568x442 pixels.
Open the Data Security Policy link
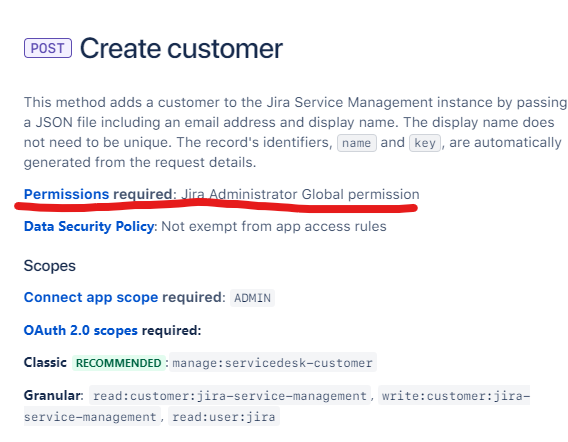point(89,226)
